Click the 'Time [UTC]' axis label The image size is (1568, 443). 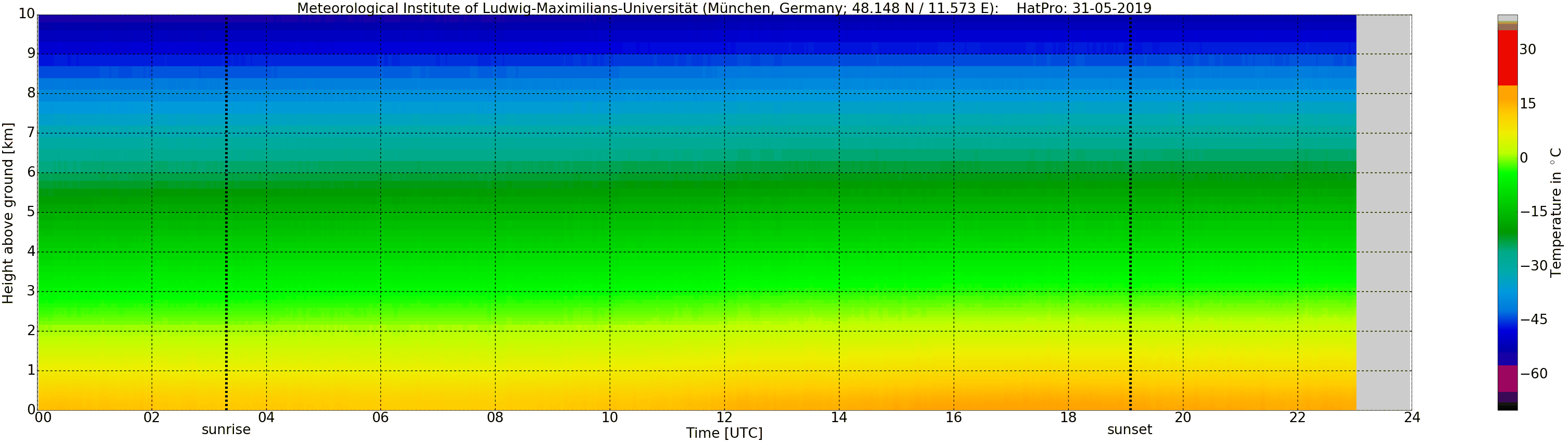tap(724, 433)
